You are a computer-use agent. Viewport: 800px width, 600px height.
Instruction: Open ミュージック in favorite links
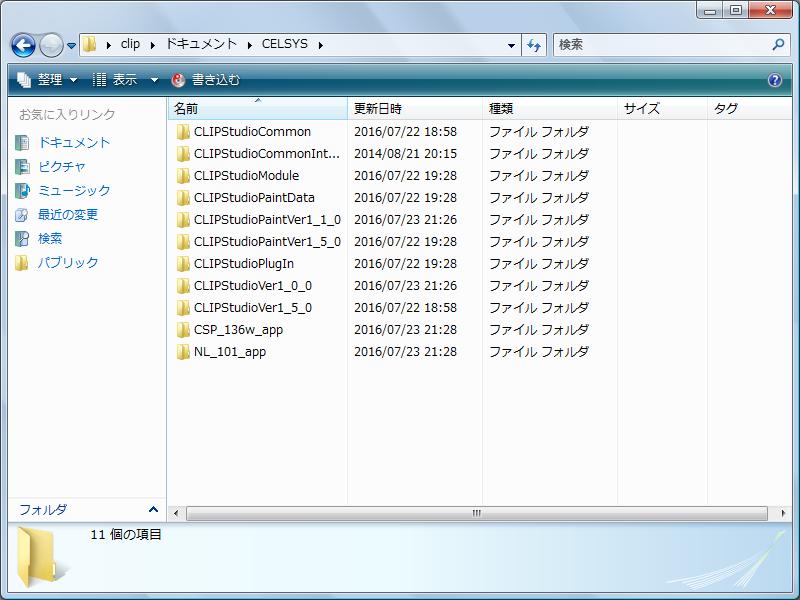pyautogui.click(x=74, y=190)
